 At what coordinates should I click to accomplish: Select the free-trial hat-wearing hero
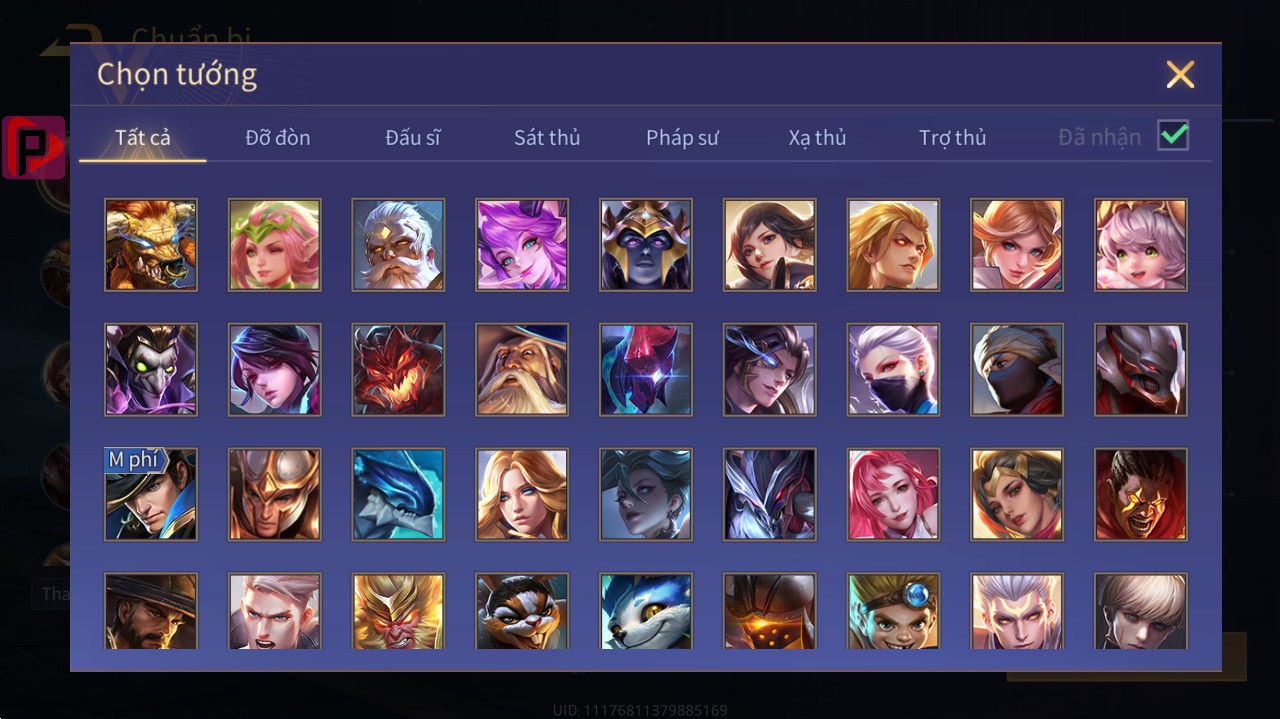(x=151, y=495)
